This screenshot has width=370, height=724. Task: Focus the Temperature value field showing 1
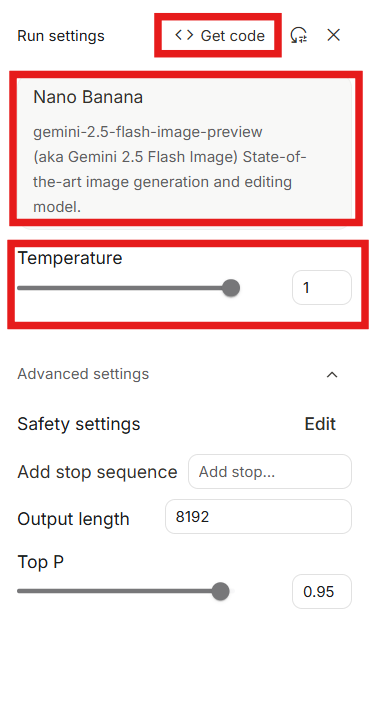(322, 288)
